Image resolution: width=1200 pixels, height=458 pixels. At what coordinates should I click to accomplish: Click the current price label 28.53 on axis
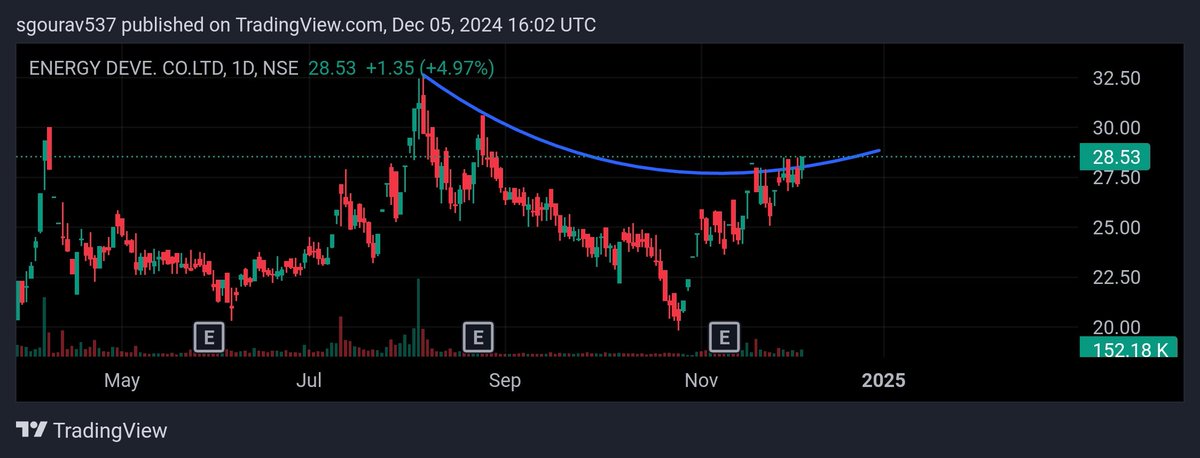point(1116,157)
